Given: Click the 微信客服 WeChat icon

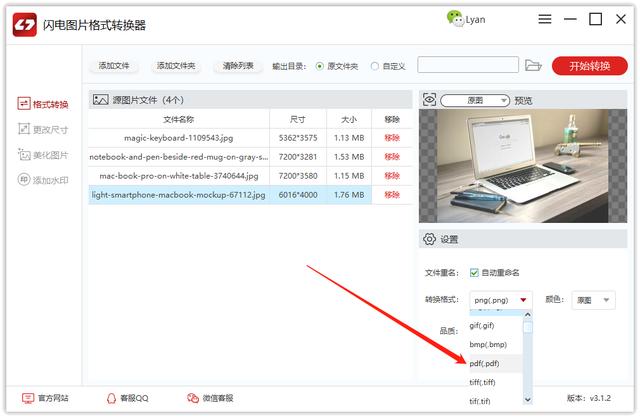Looking at the screenshot, I should [193, 398].
